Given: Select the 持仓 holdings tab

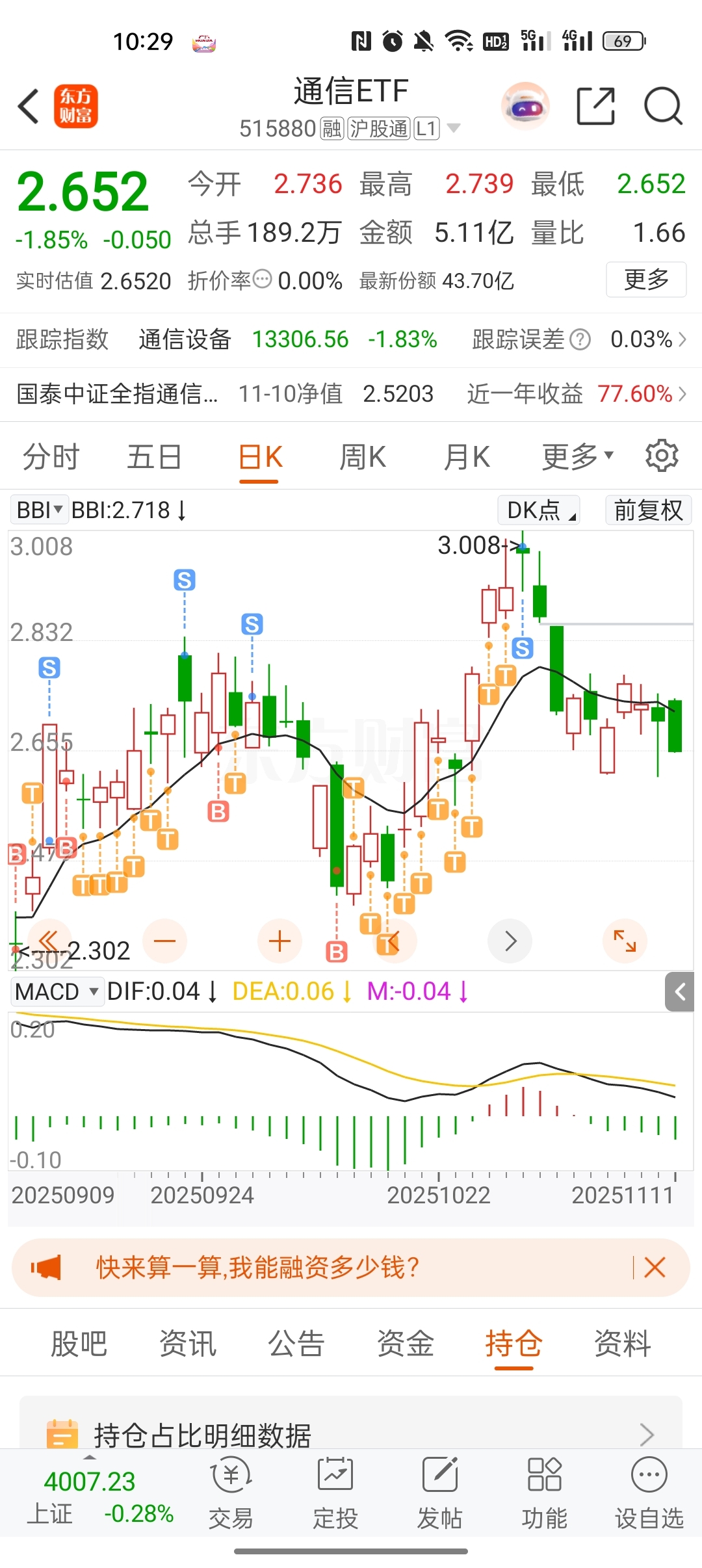Looking at the screenshot, I should (514, 1343).
